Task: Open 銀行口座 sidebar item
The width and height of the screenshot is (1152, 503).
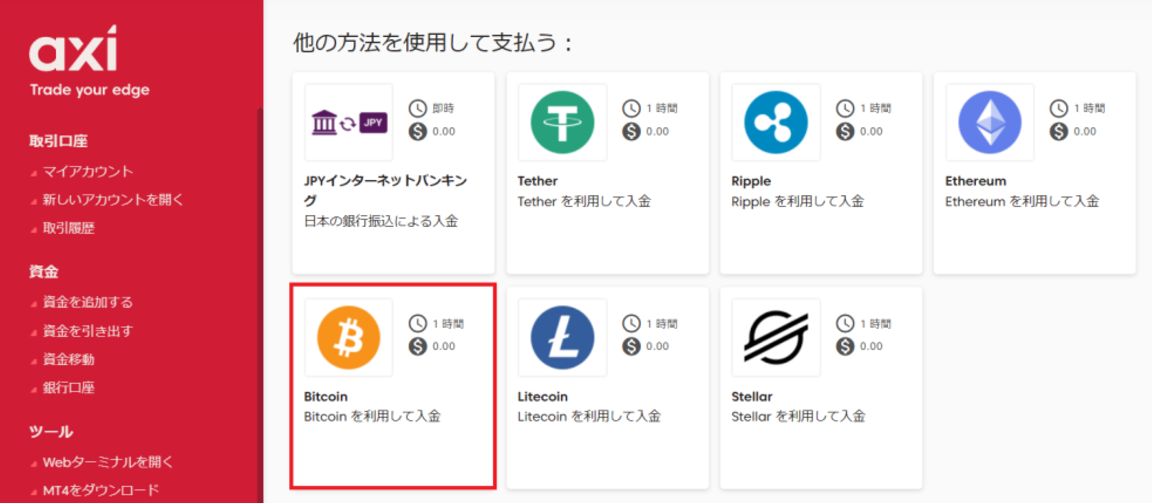Action: pos(68,387)
